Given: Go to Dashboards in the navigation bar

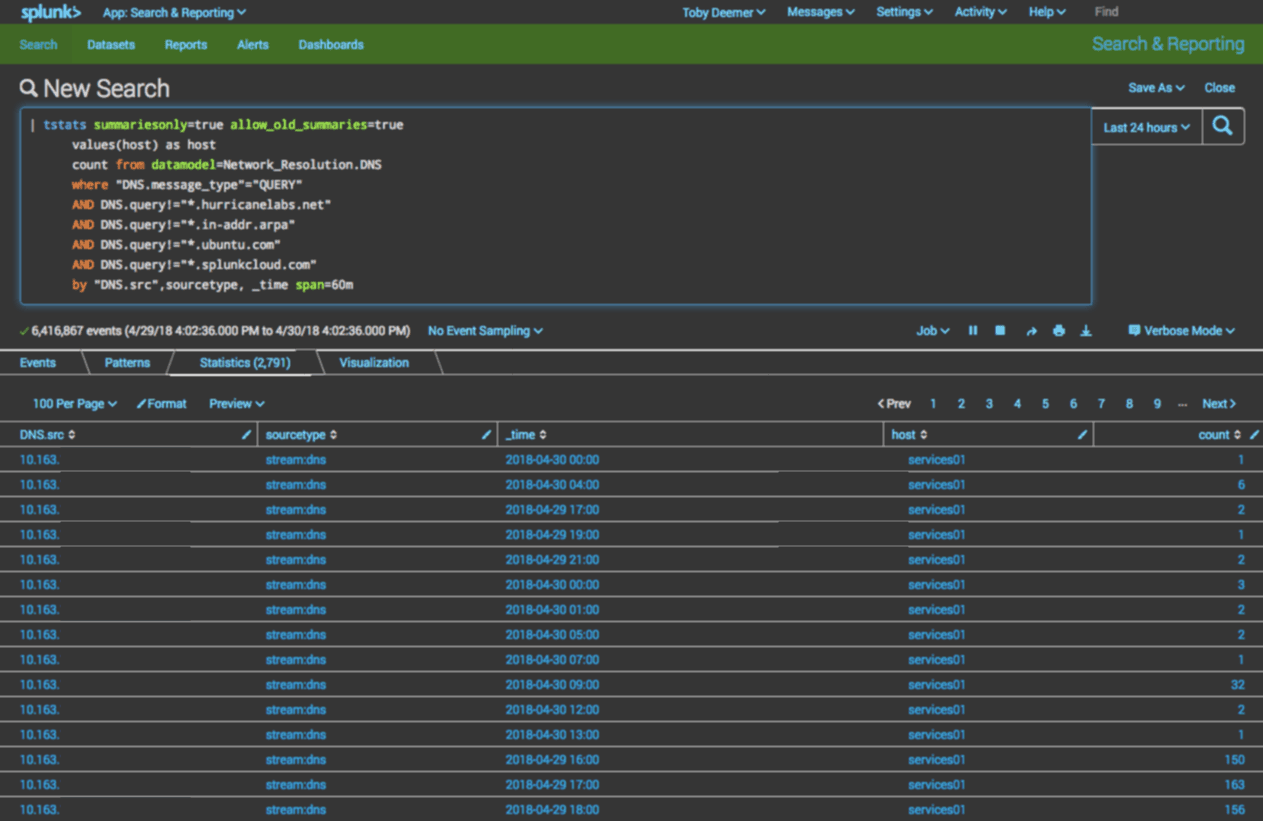Looking at the screenshot, I should coord(331,45).
